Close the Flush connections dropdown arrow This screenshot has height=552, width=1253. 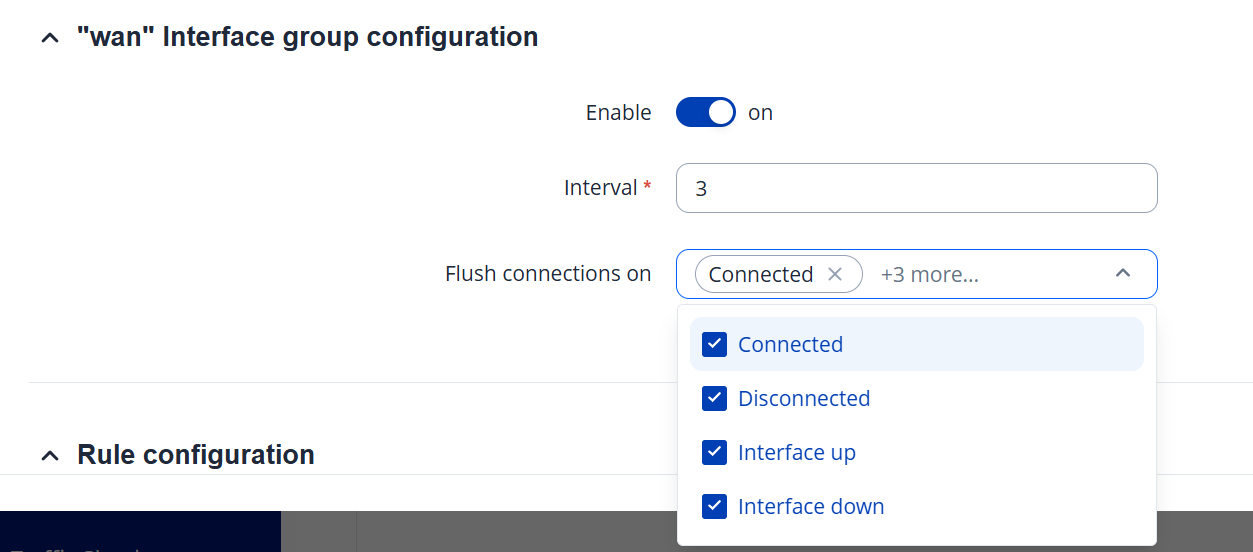[x=1123, y=274]
